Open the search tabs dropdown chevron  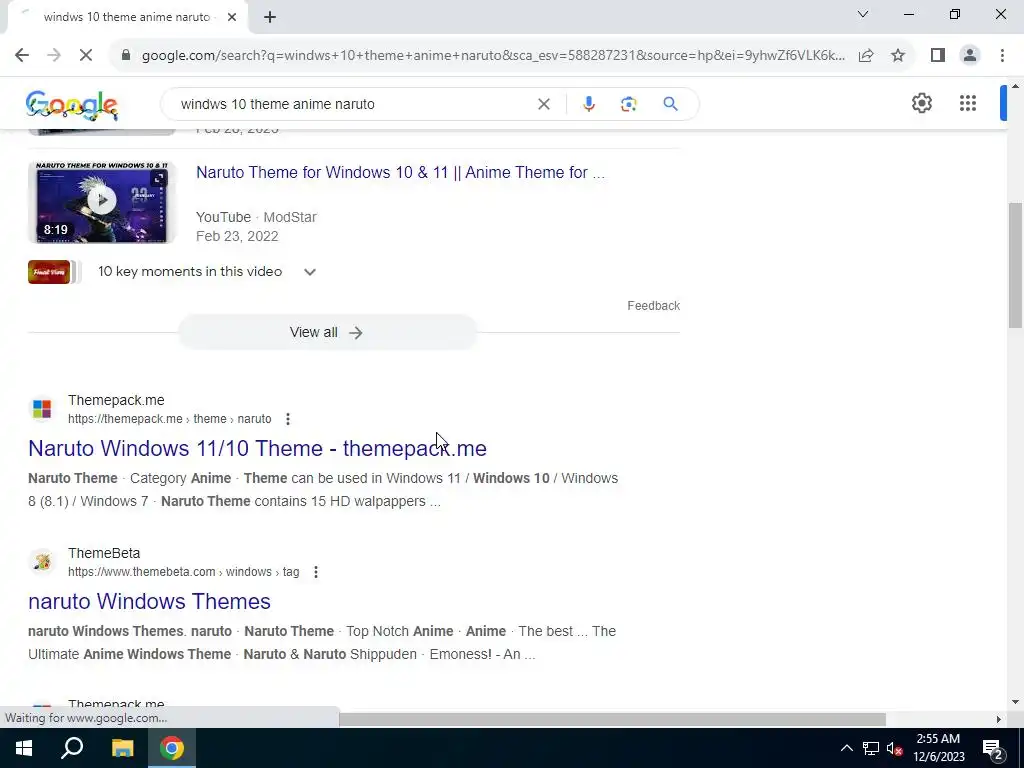[863, 14]
